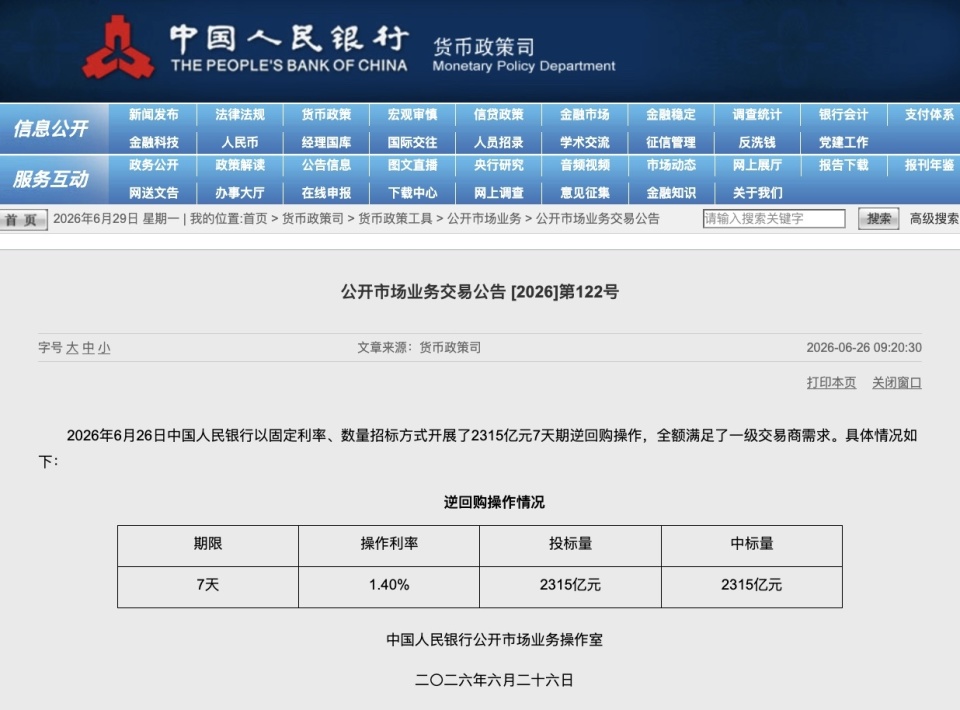Click the 7天 term cell
The height and width of the screenshot is (710, 960).
point(208,586)
